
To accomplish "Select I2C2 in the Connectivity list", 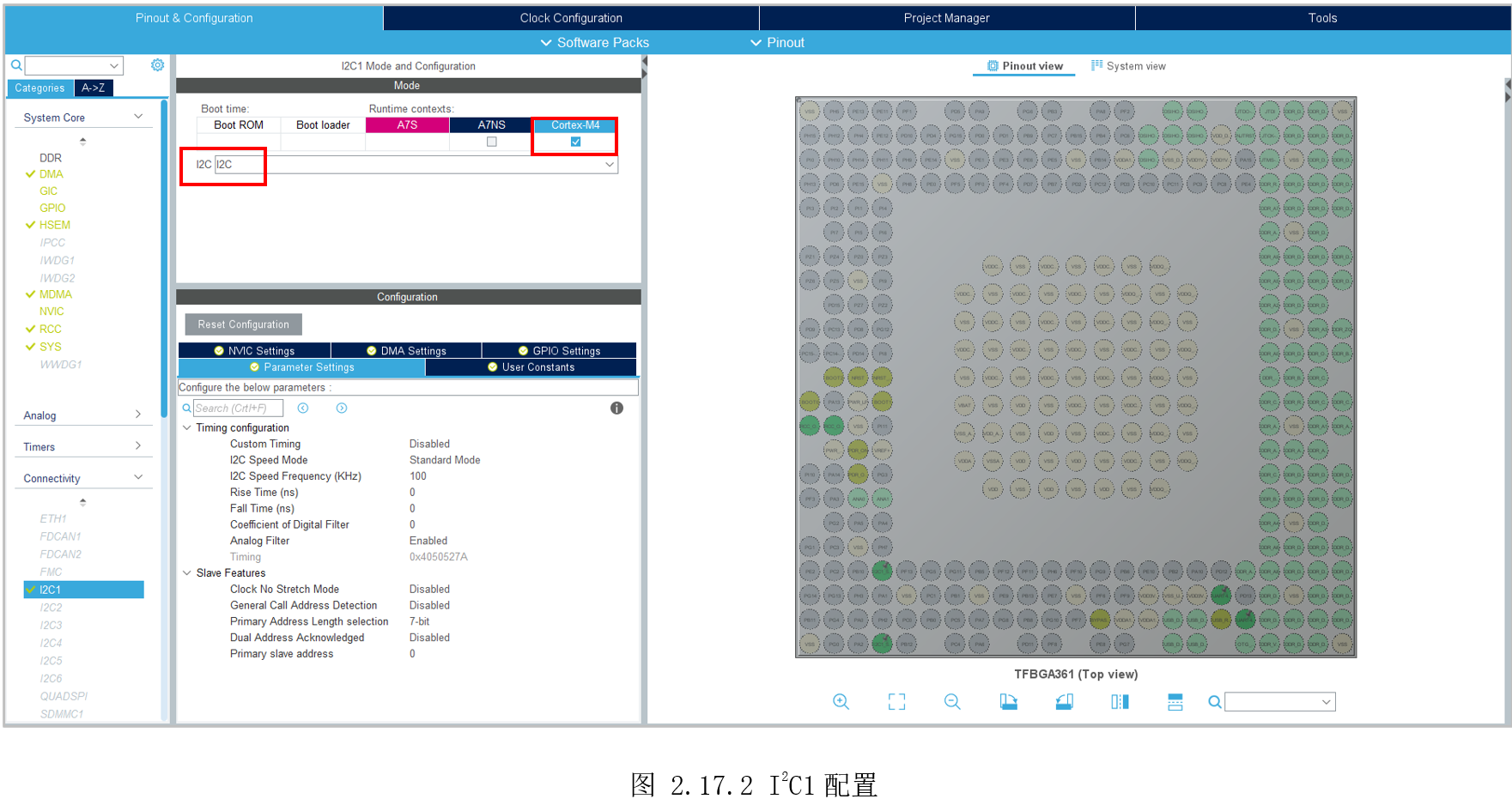I will pos(51,608).
